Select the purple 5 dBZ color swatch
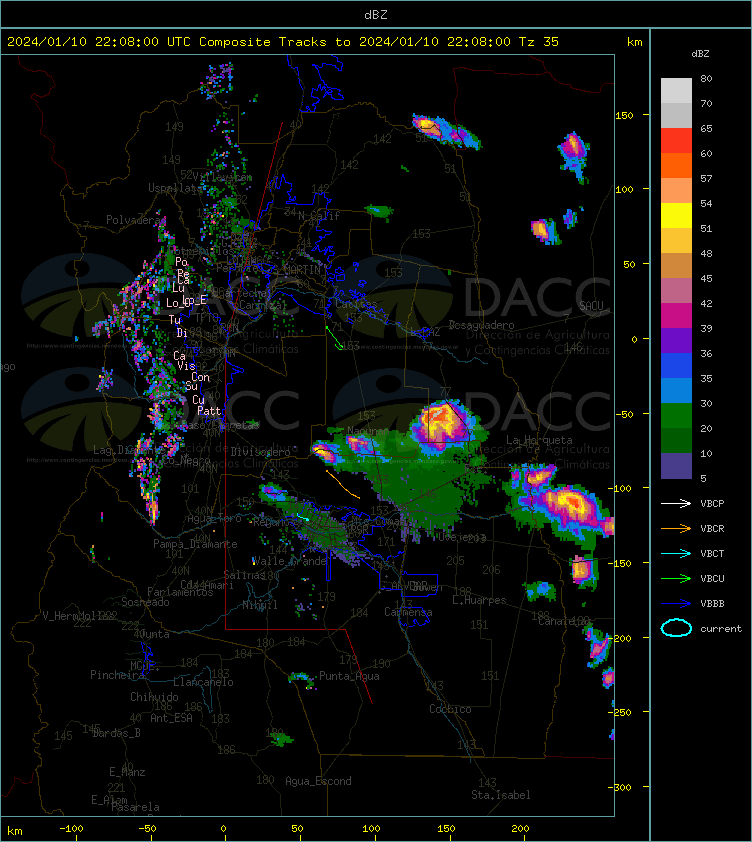This screenshot has height=842, width=752. pos(676,466)
